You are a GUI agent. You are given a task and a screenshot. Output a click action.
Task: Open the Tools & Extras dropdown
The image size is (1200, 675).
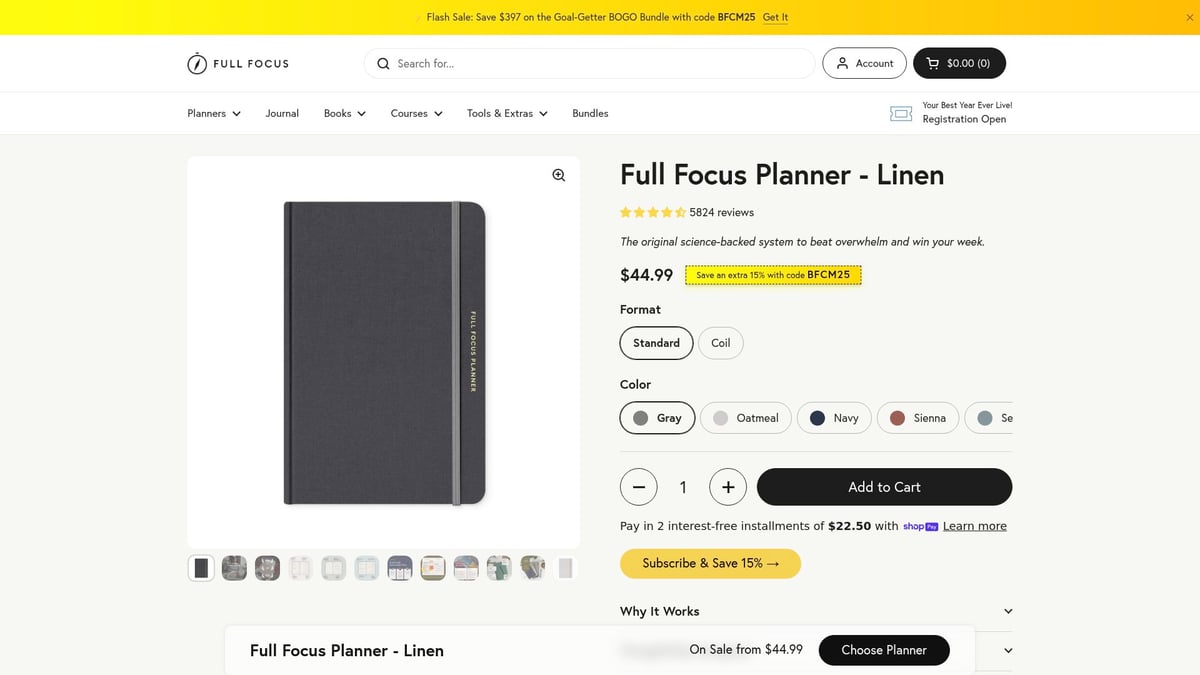pos(506,113)
